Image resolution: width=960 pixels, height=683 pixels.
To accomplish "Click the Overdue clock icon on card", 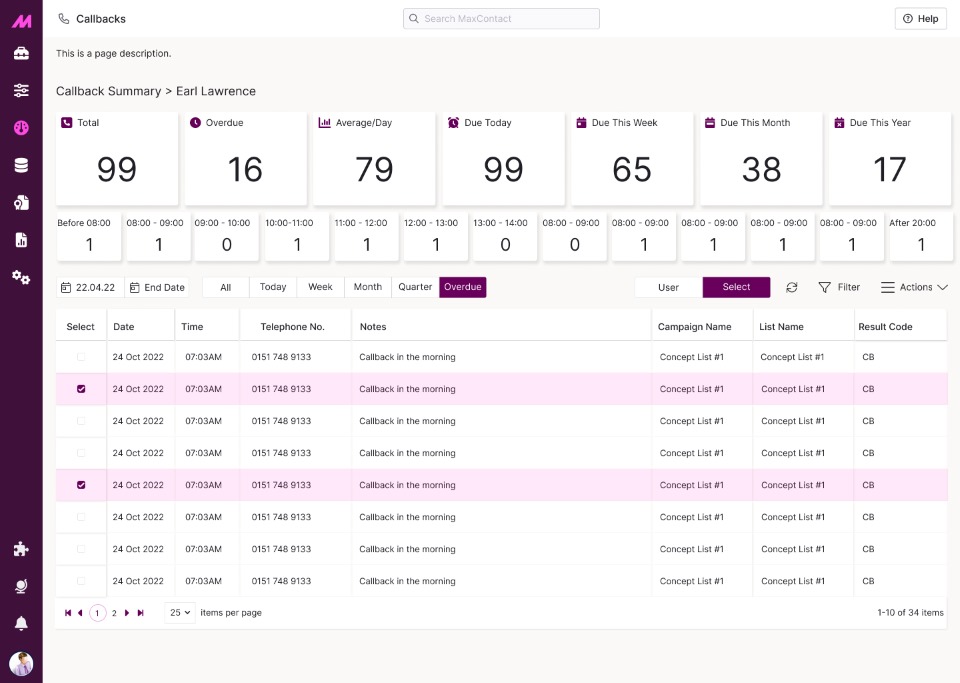I will click(195, 122).
